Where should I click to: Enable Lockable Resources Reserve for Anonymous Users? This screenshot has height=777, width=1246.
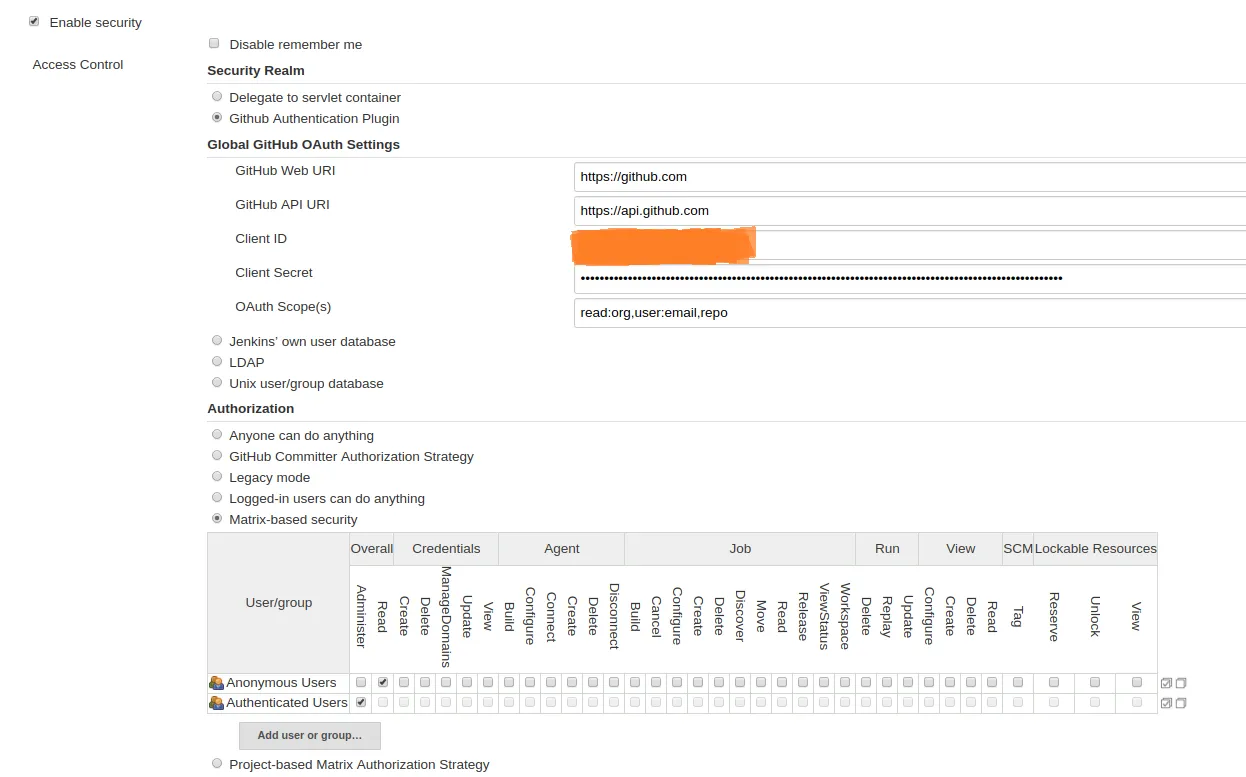click(1054, 682)
